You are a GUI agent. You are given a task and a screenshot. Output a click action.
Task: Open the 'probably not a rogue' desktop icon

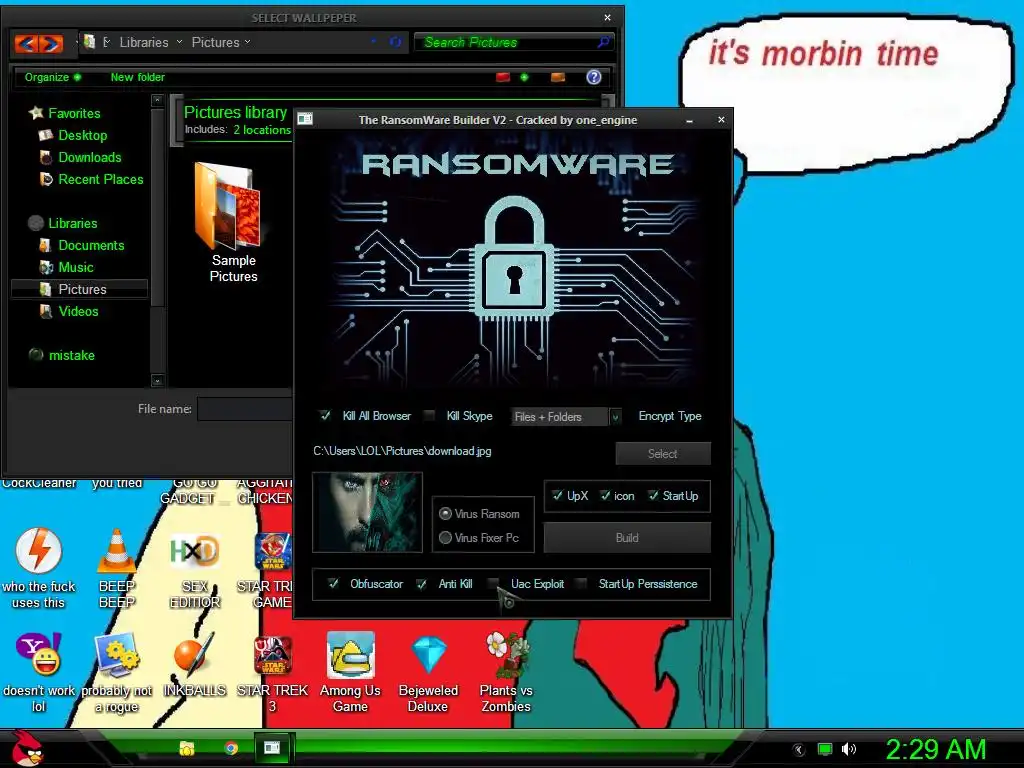117,673
